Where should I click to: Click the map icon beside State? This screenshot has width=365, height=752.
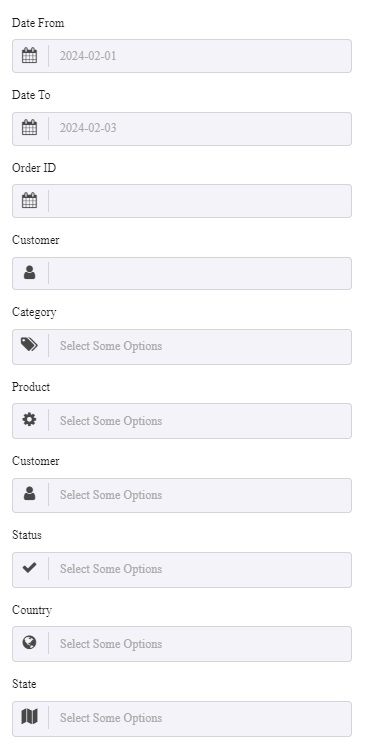tap(29, 717)
